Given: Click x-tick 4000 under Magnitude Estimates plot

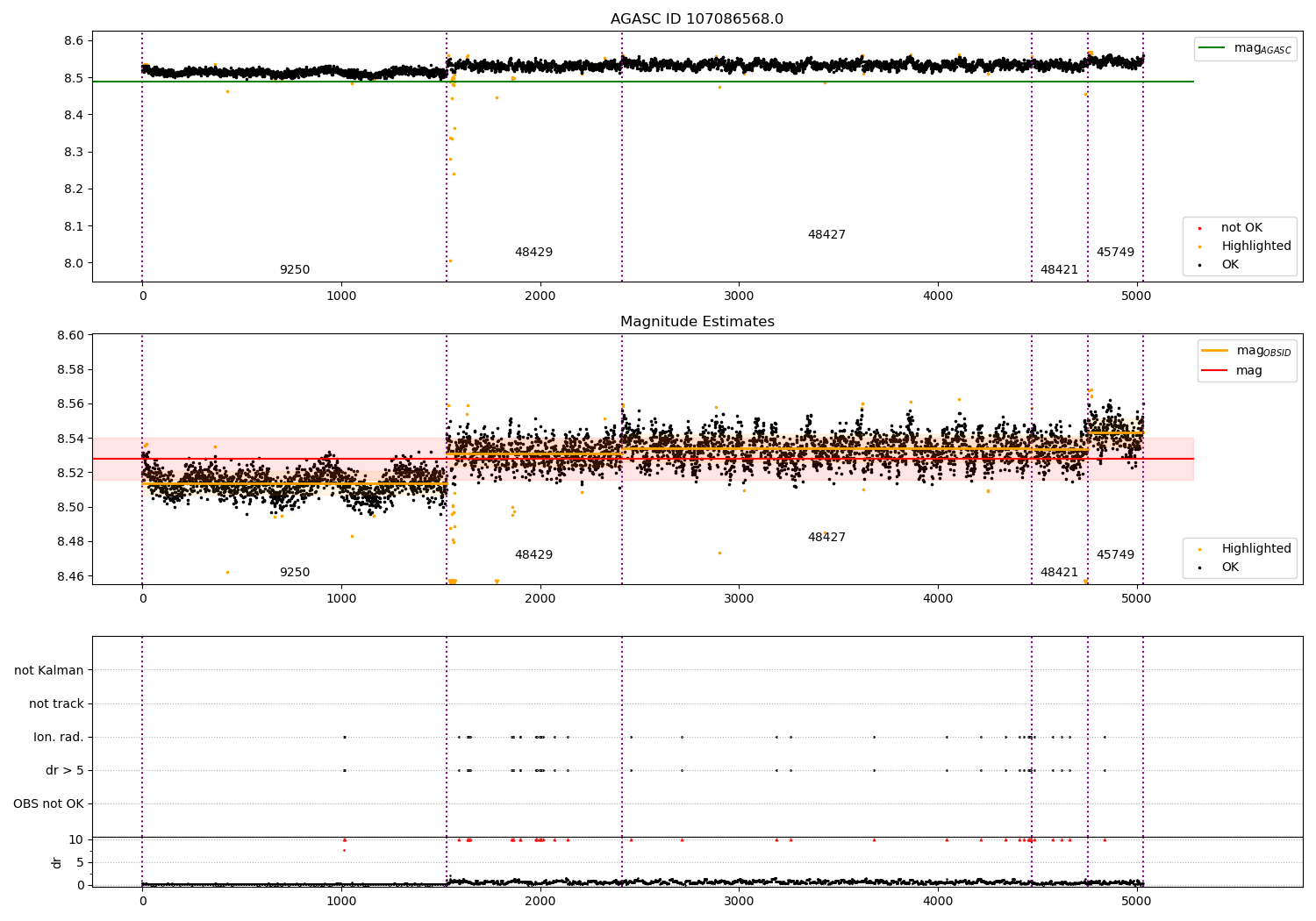Looking at the screenshot, I should [x=938, y=599].
